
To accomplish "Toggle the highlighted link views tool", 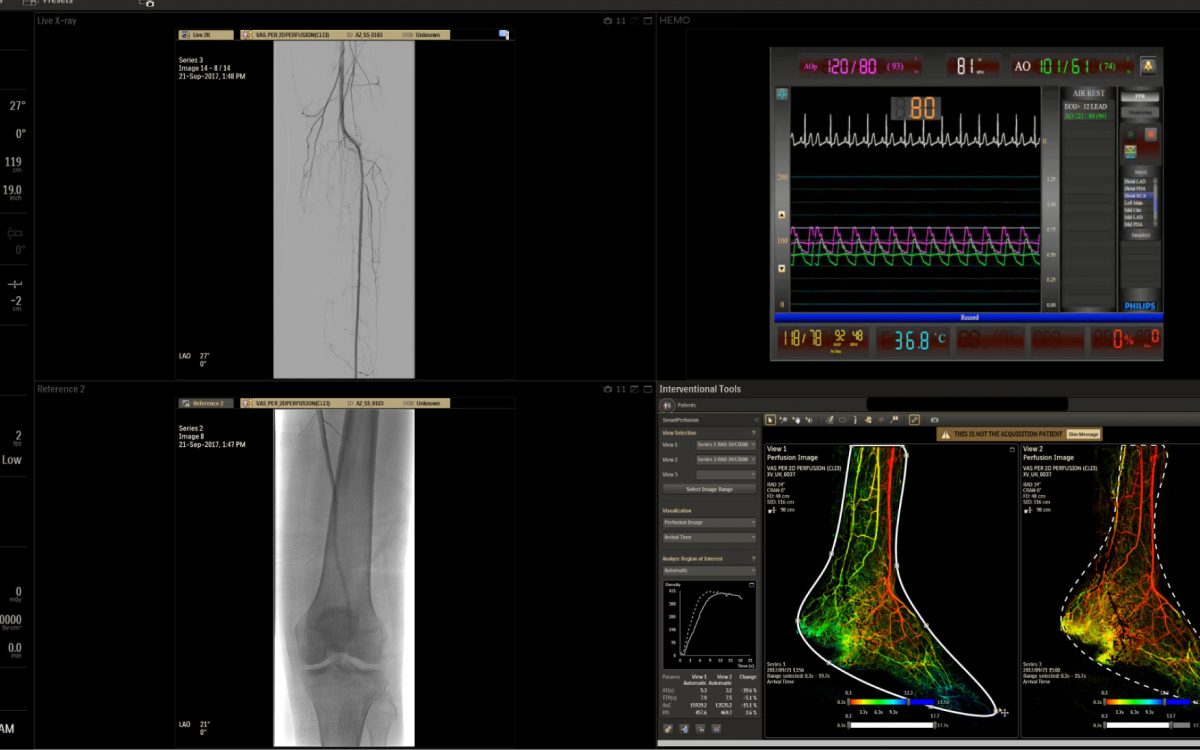I will [914, 420].
